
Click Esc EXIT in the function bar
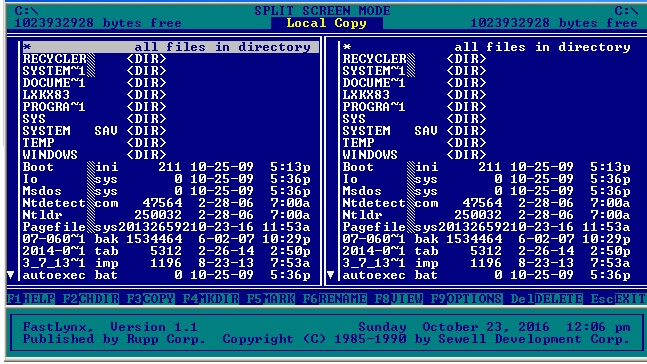tap(618, 298)
